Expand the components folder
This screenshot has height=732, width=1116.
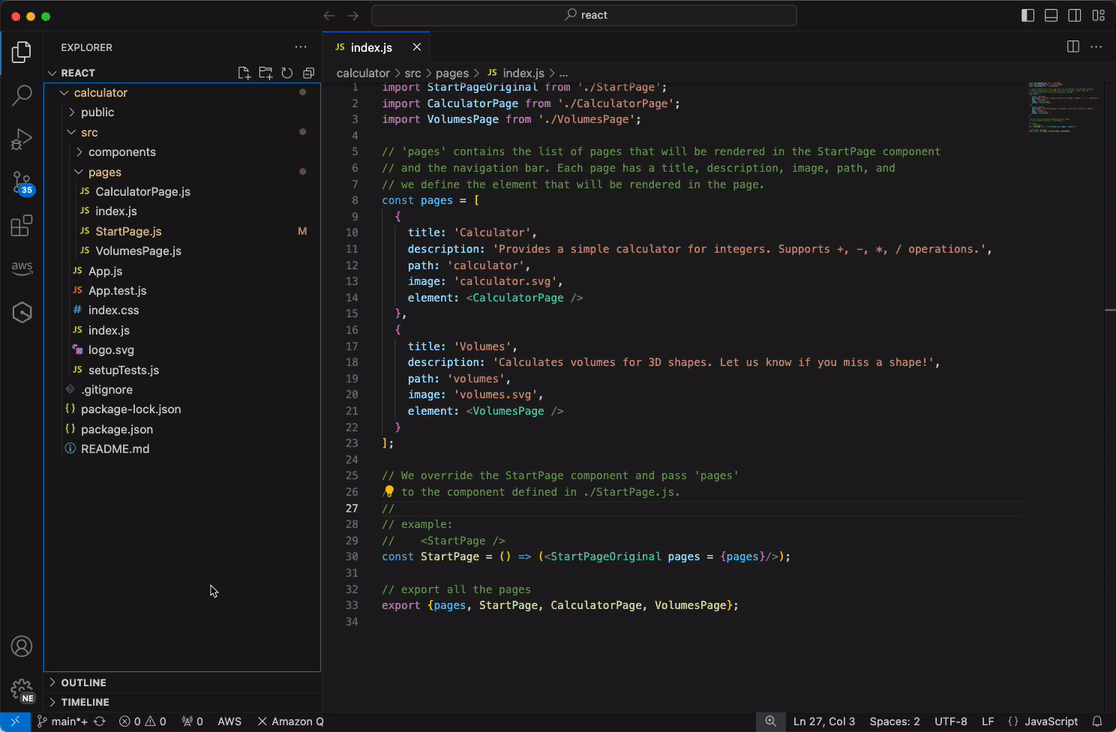coord(79,152)
